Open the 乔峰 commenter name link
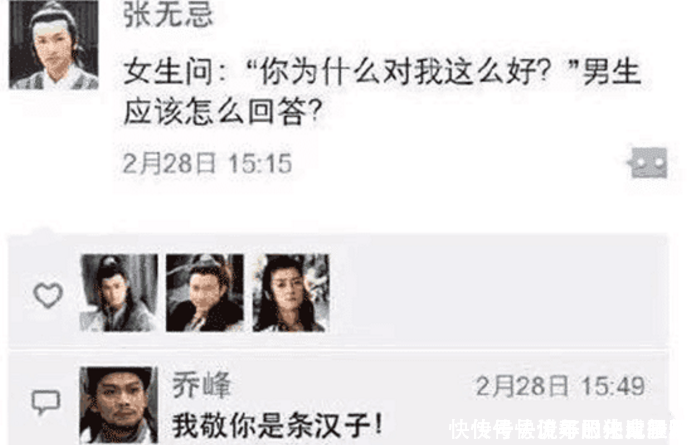Image resolution: width=696 pixels, height=445 pixels. click(202, 385)
